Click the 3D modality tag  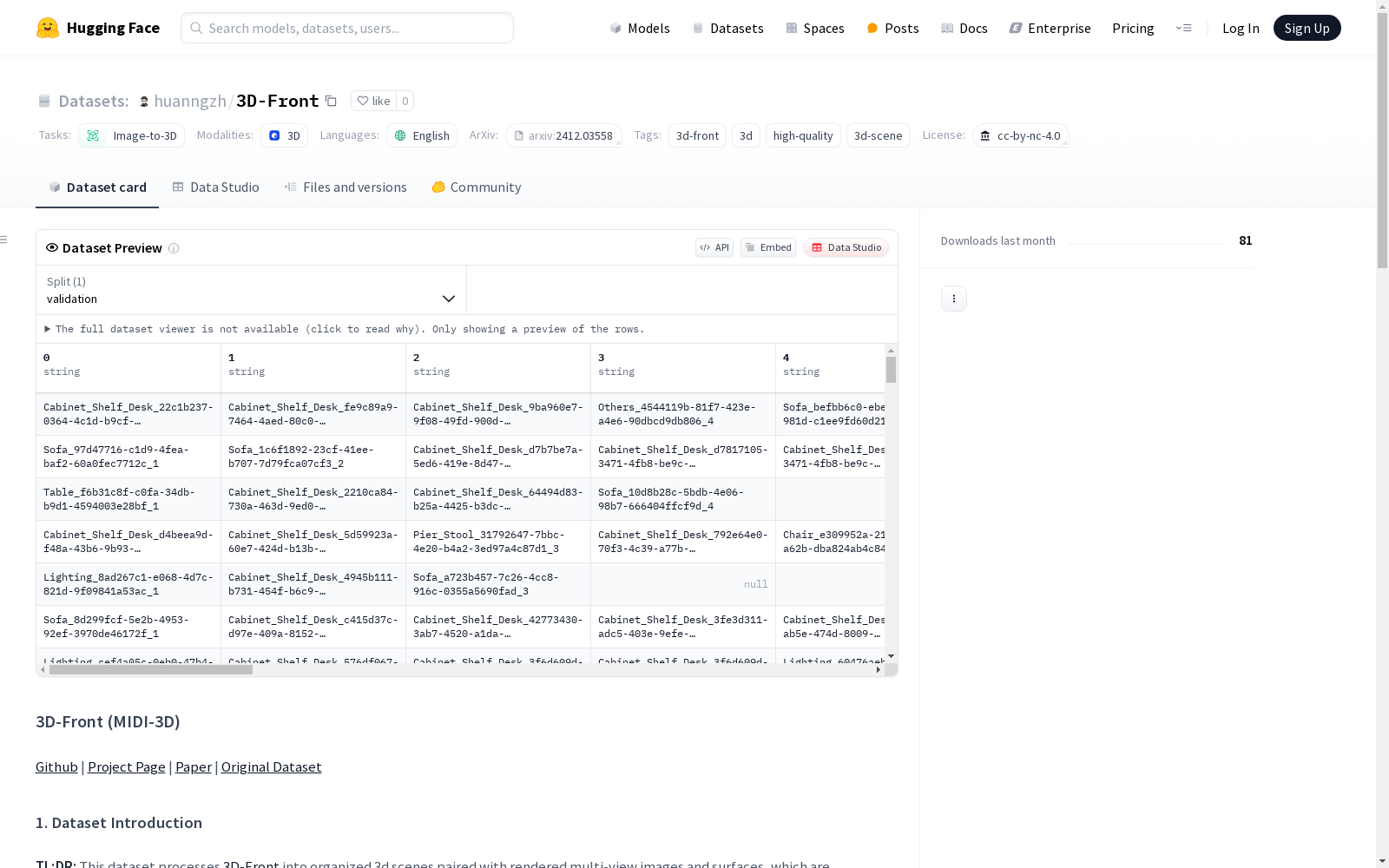(284, 135)
